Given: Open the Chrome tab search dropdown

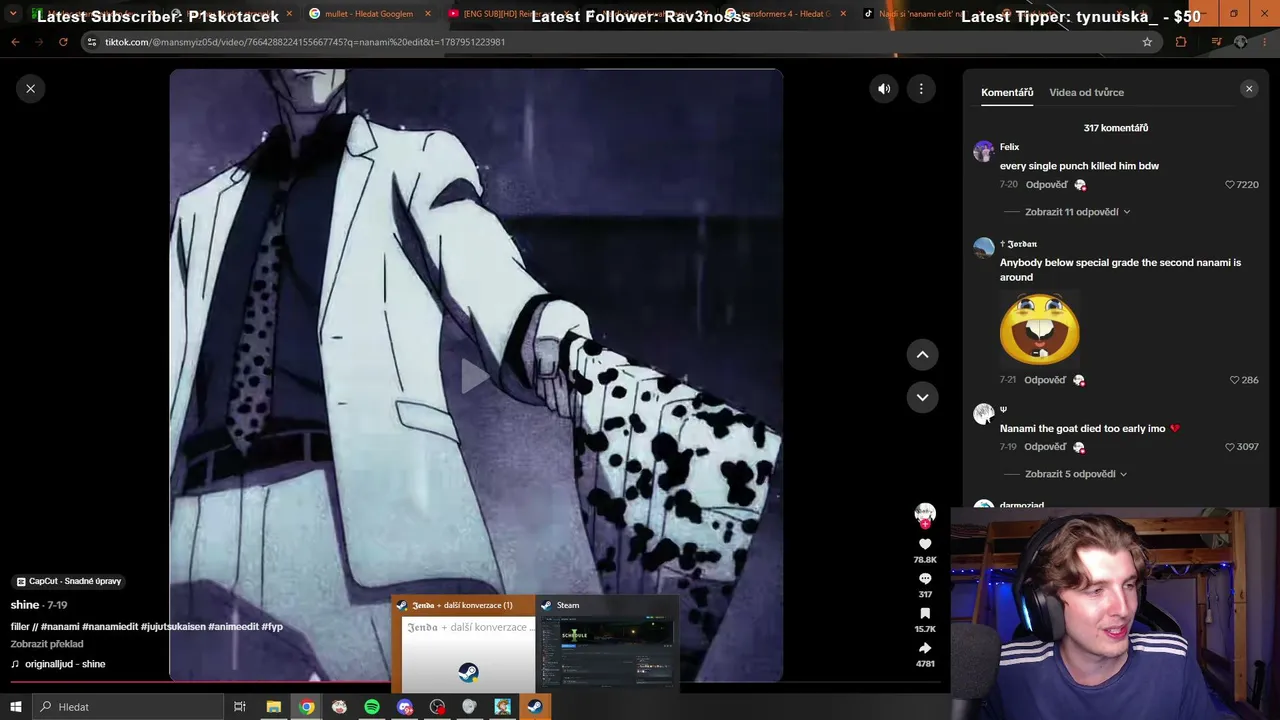Looking at the screenshot, I should point(13,14).
